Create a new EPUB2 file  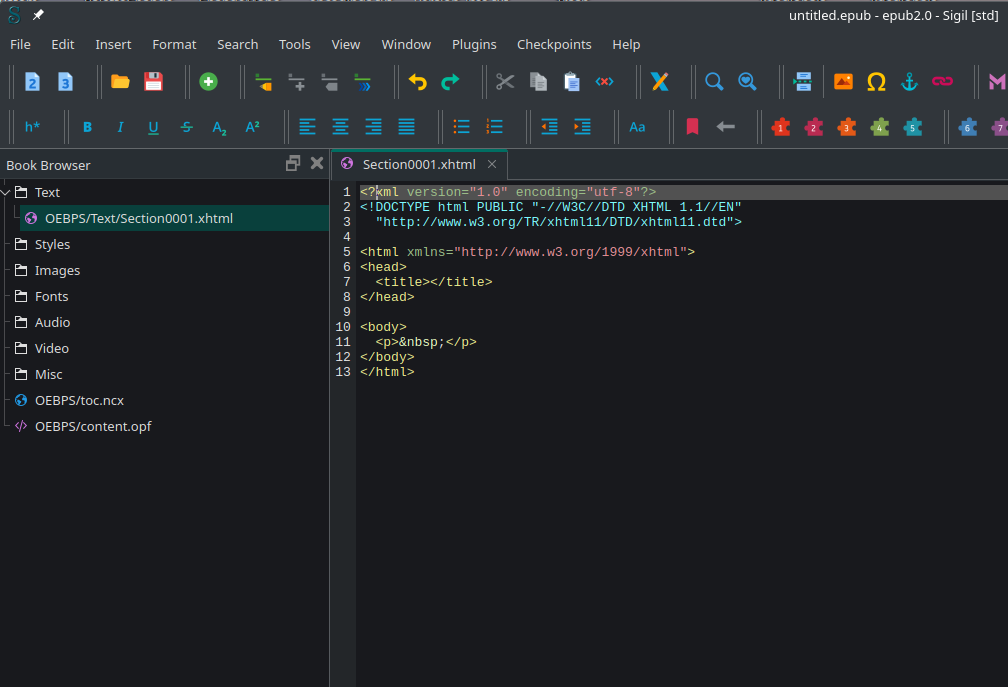coord(32,82)
